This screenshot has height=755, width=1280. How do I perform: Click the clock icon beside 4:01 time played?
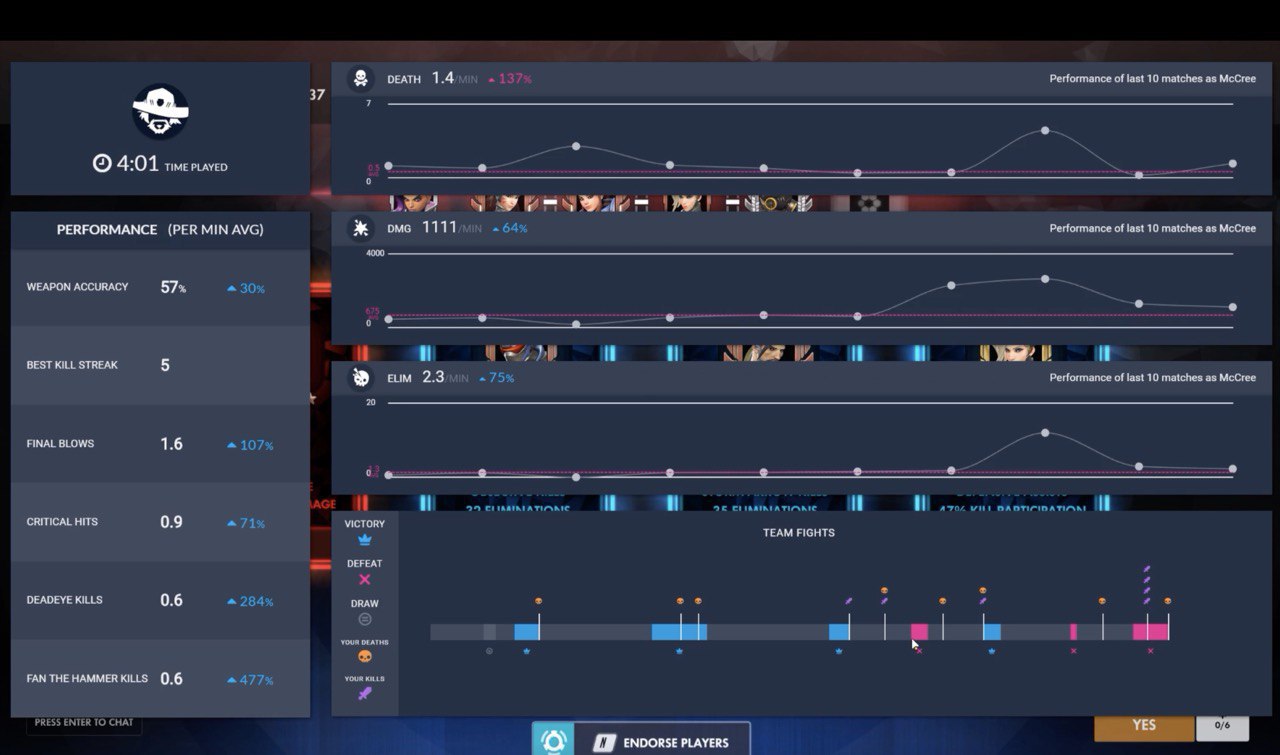[x=102, y=163]
